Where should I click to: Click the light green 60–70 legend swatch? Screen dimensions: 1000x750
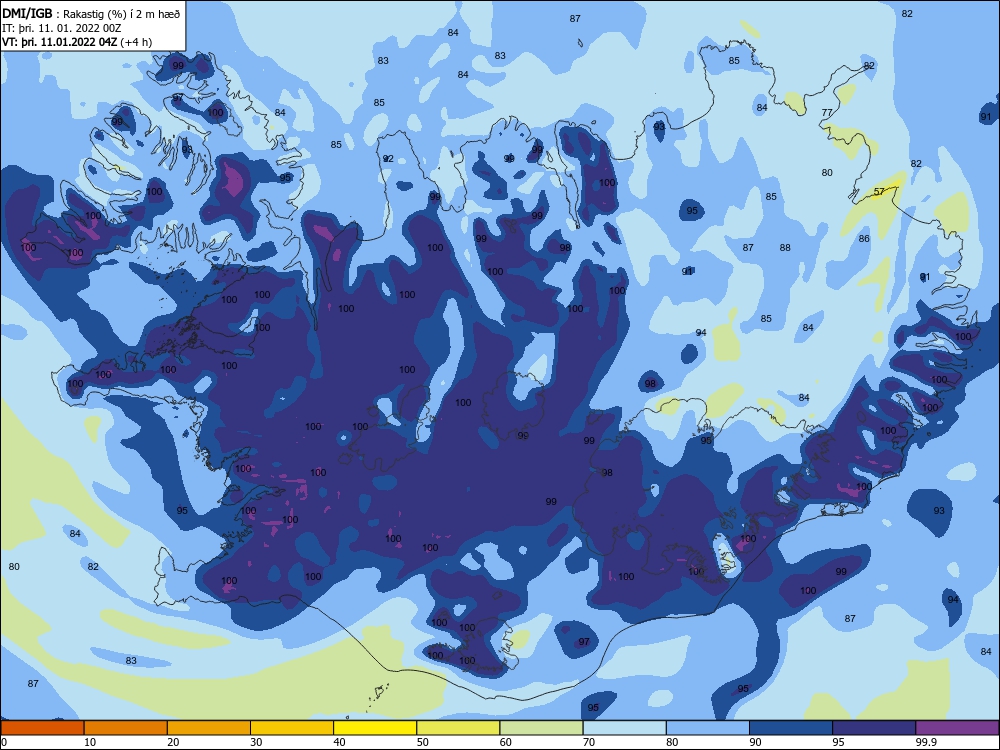(x=541, y=728)
